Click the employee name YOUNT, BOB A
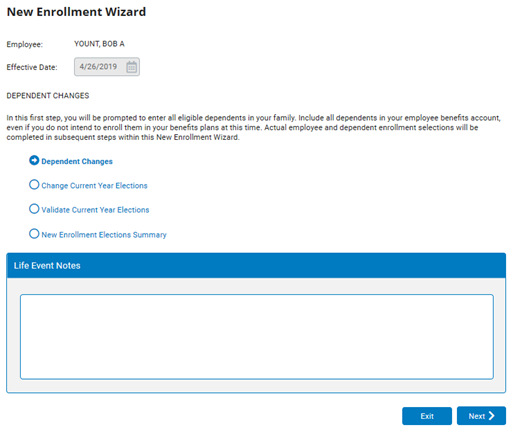Screen dimensions: 513x432 99,44
